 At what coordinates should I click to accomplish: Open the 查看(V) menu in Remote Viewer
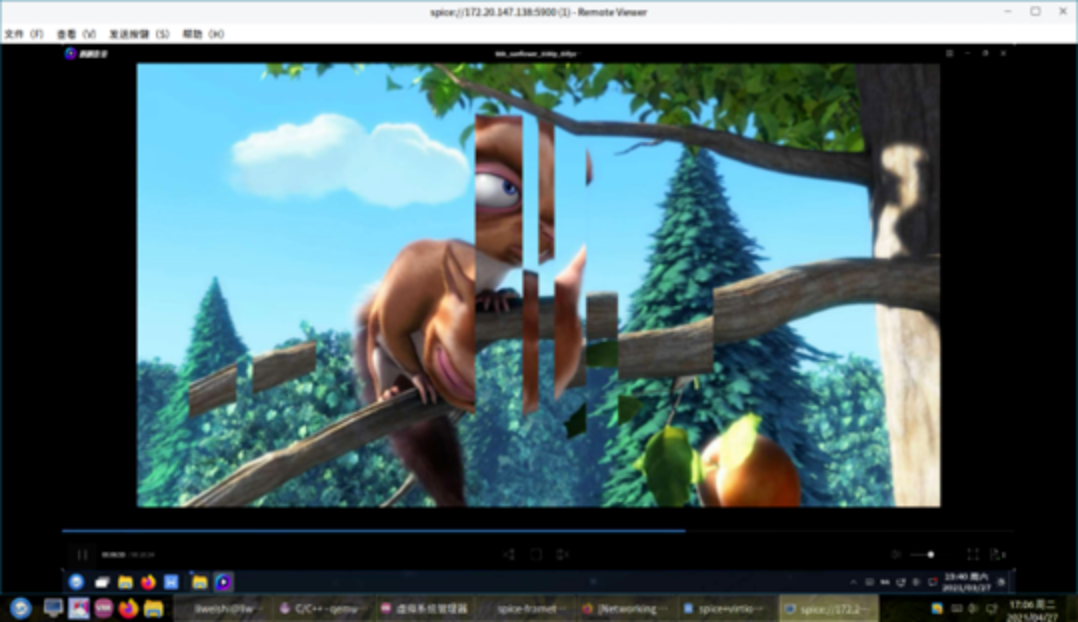point(76,34)
